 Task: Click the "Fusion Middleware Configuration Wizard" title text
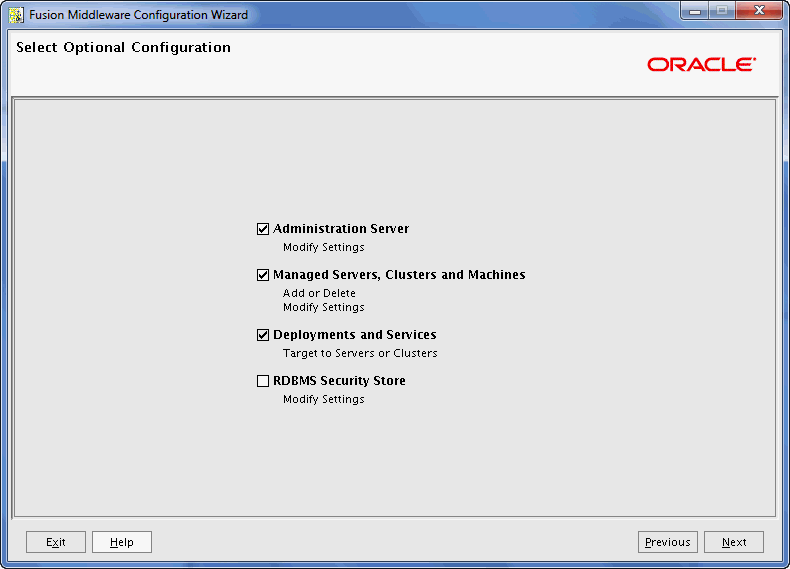point(139,15)
